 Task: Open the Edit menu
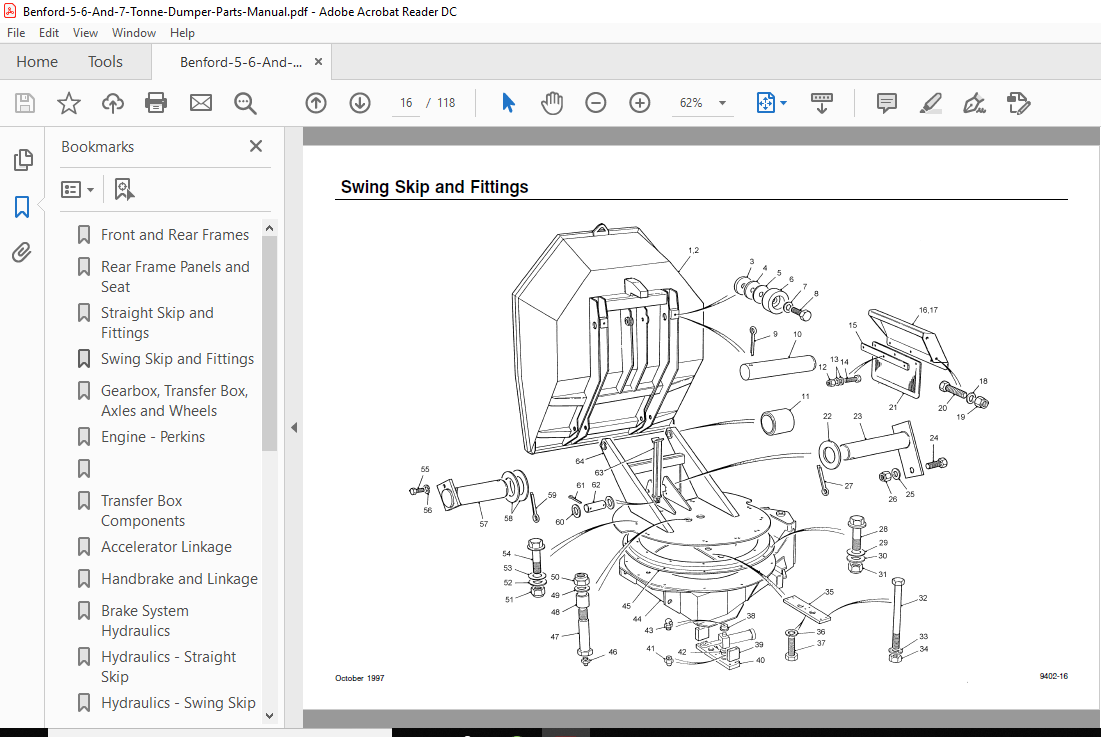[x=48, y=33]
